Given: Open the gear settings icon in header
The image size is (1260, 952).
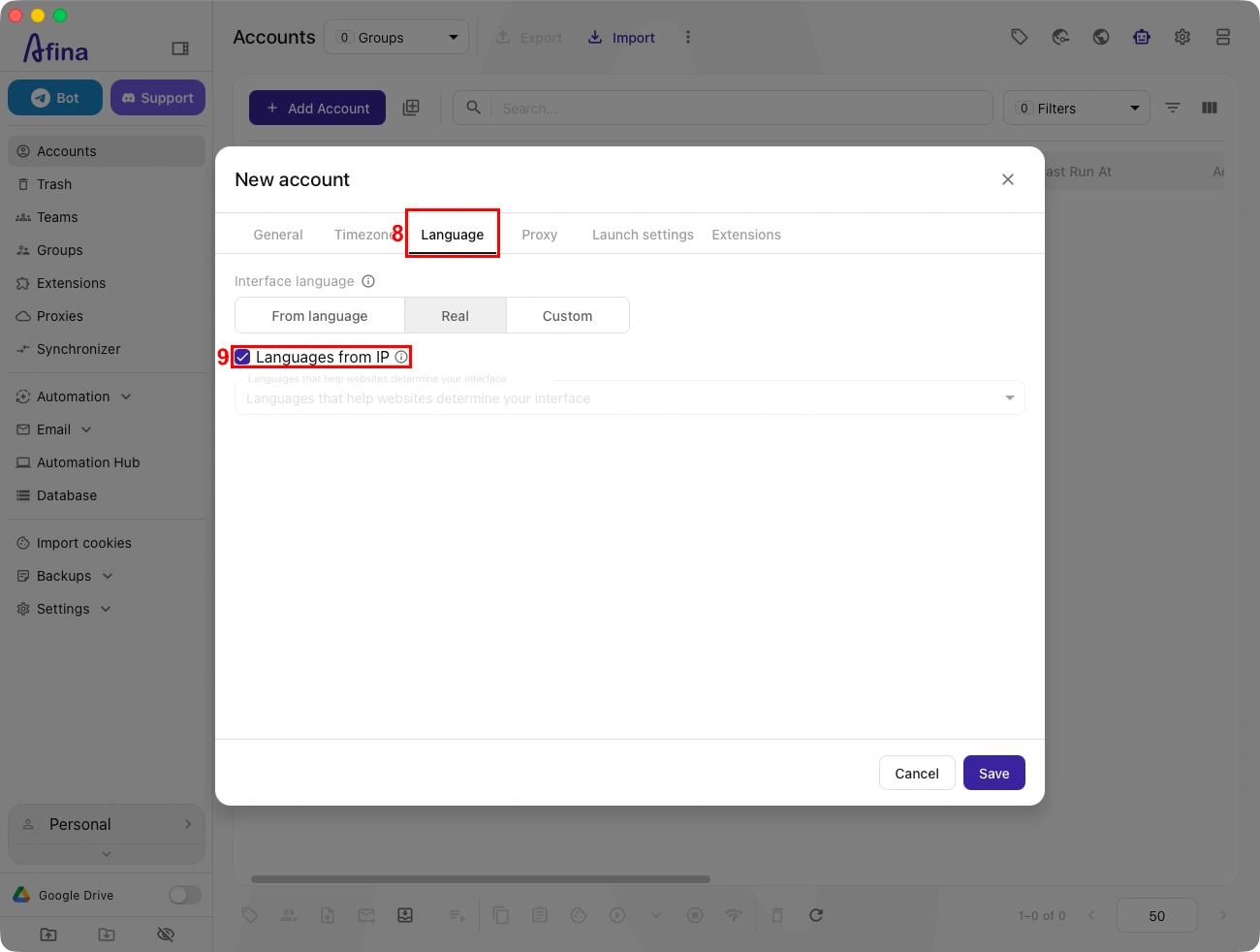Looking at the screenshot, I should pos(1182,37).
